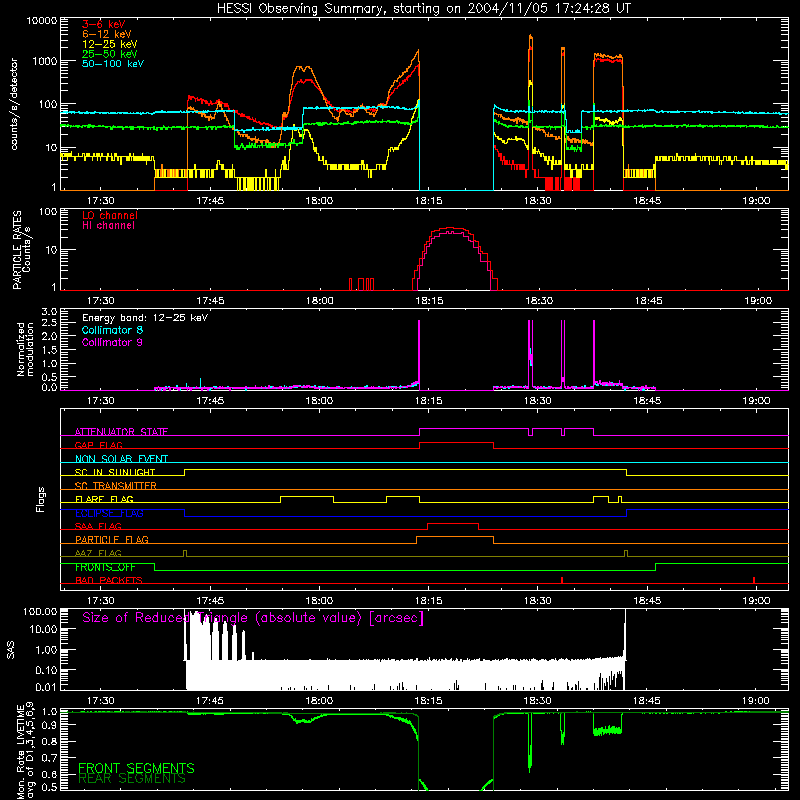This screenshot has width=800, height=800.
Task: Select the blue ECLIPSE_FLAG label
Action: [109, 513]
